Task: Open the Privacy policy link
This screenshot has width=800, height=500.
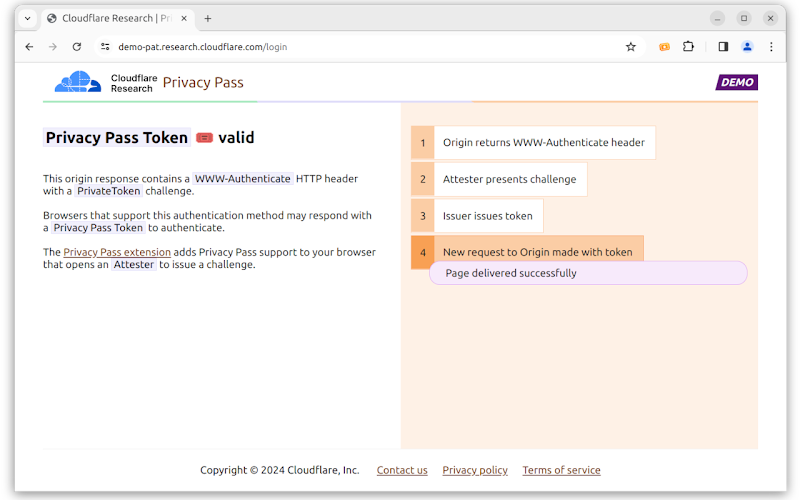Action: coord(475,470)
